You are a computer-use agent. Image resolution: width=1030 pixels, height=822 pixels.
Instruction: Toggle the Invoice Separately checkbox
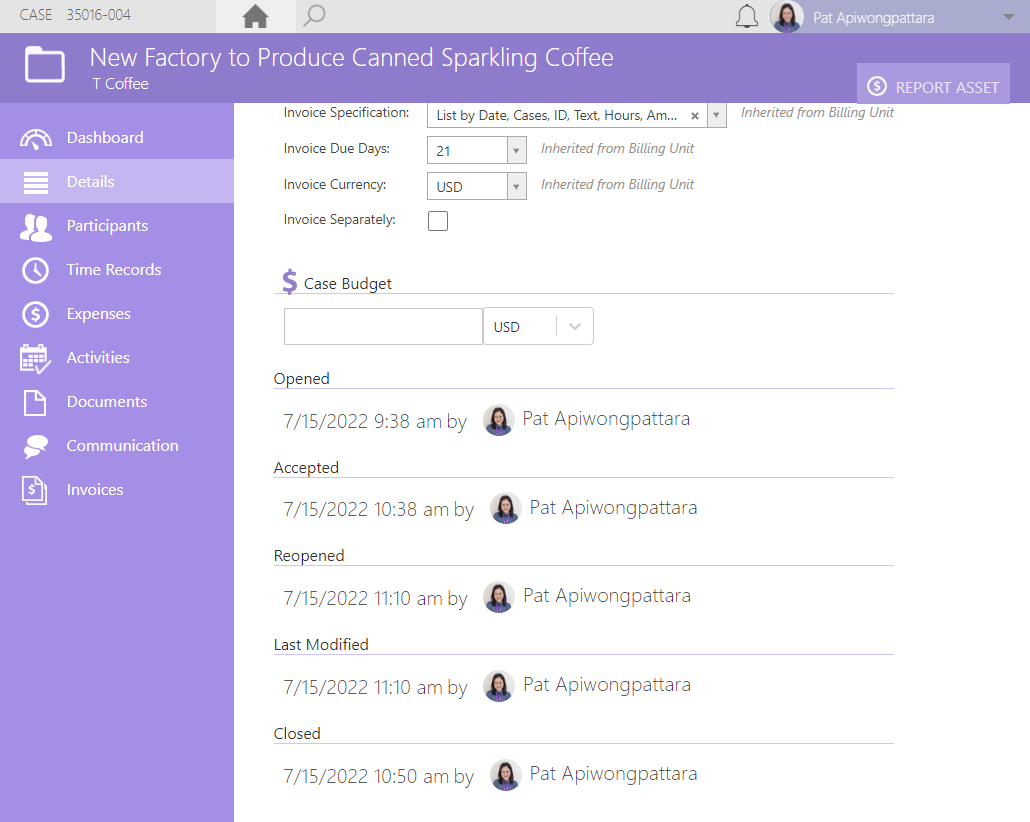[438, 221]
